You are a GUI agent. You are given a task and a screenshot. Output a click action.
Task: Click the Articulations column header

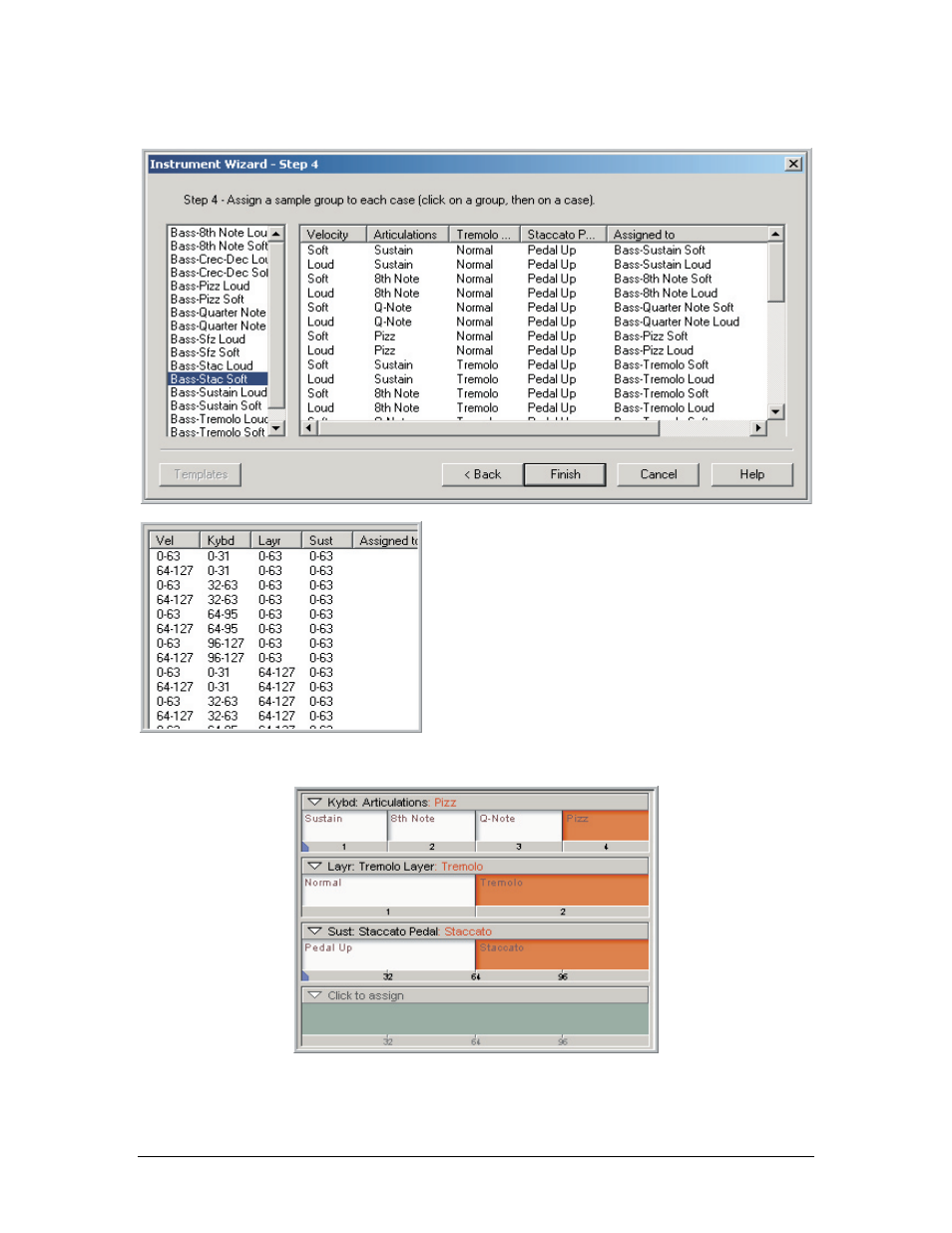coord(407,235)
